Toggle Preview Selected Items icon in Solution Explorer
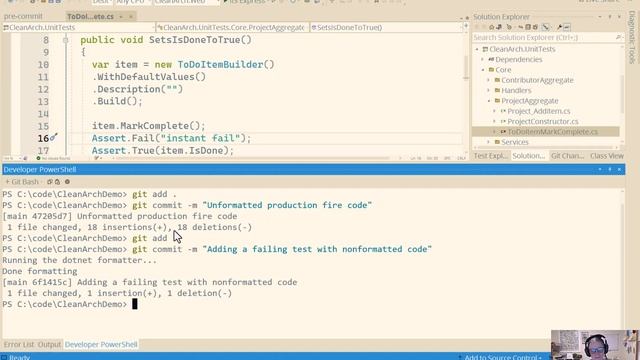Image resolution: width=640 pixels, height=360 pixels. point(567,27)
